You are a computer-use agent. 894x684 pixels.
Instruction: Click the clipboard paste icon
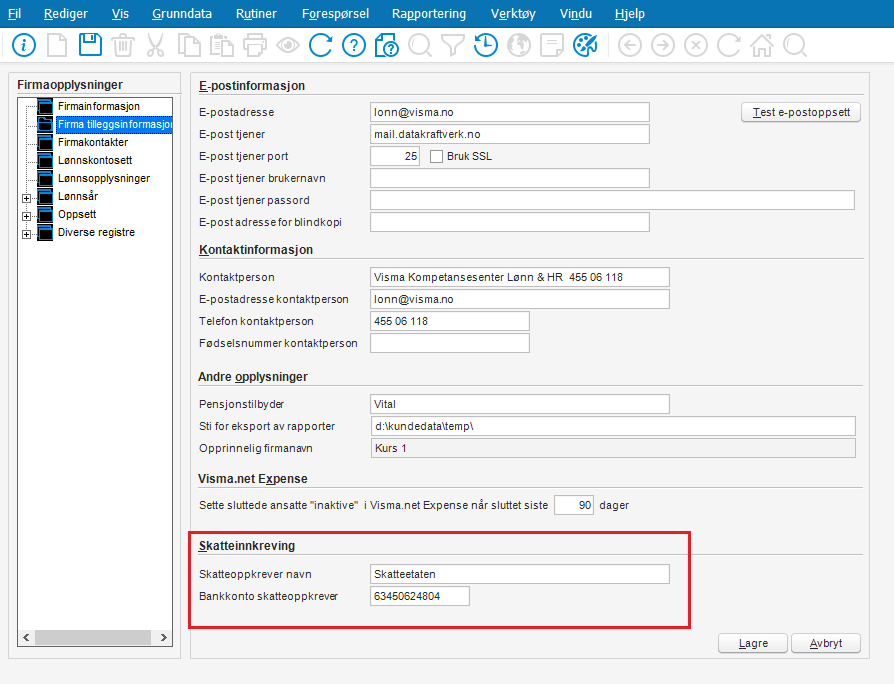(x=222, y=45)
